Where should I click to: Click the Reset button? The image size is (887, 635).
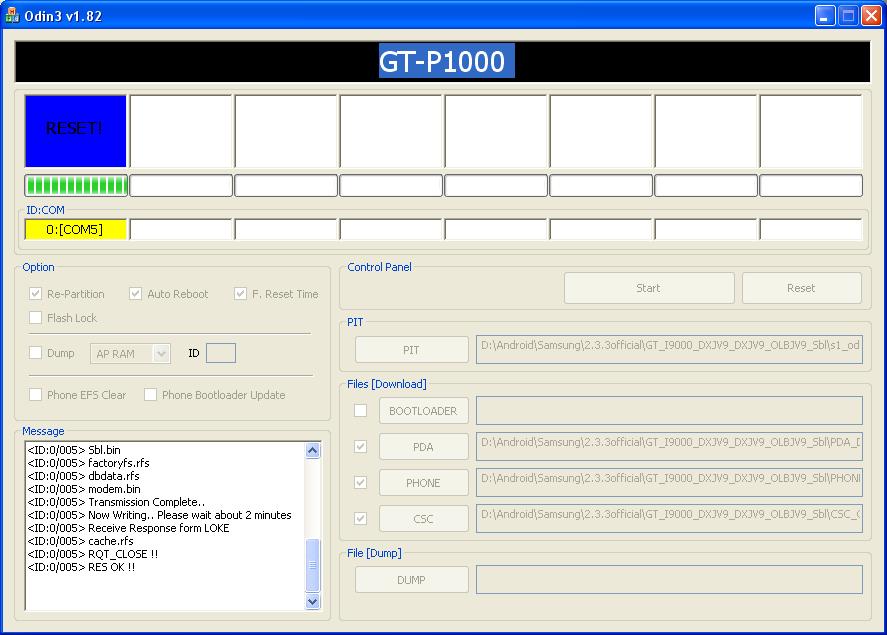pyautogui.click(x=802, y=288)
